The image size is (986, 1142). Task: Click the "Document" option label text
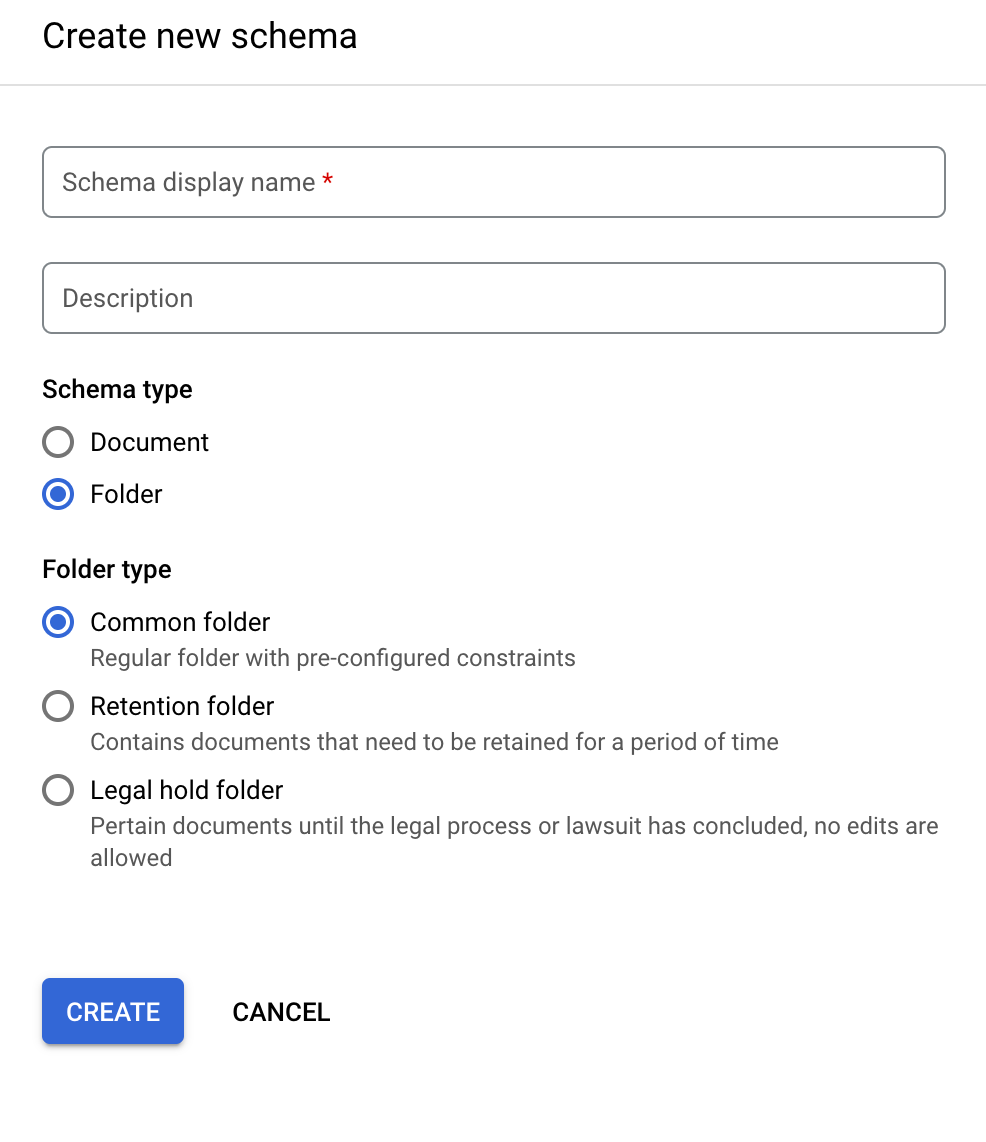(149, 442)
